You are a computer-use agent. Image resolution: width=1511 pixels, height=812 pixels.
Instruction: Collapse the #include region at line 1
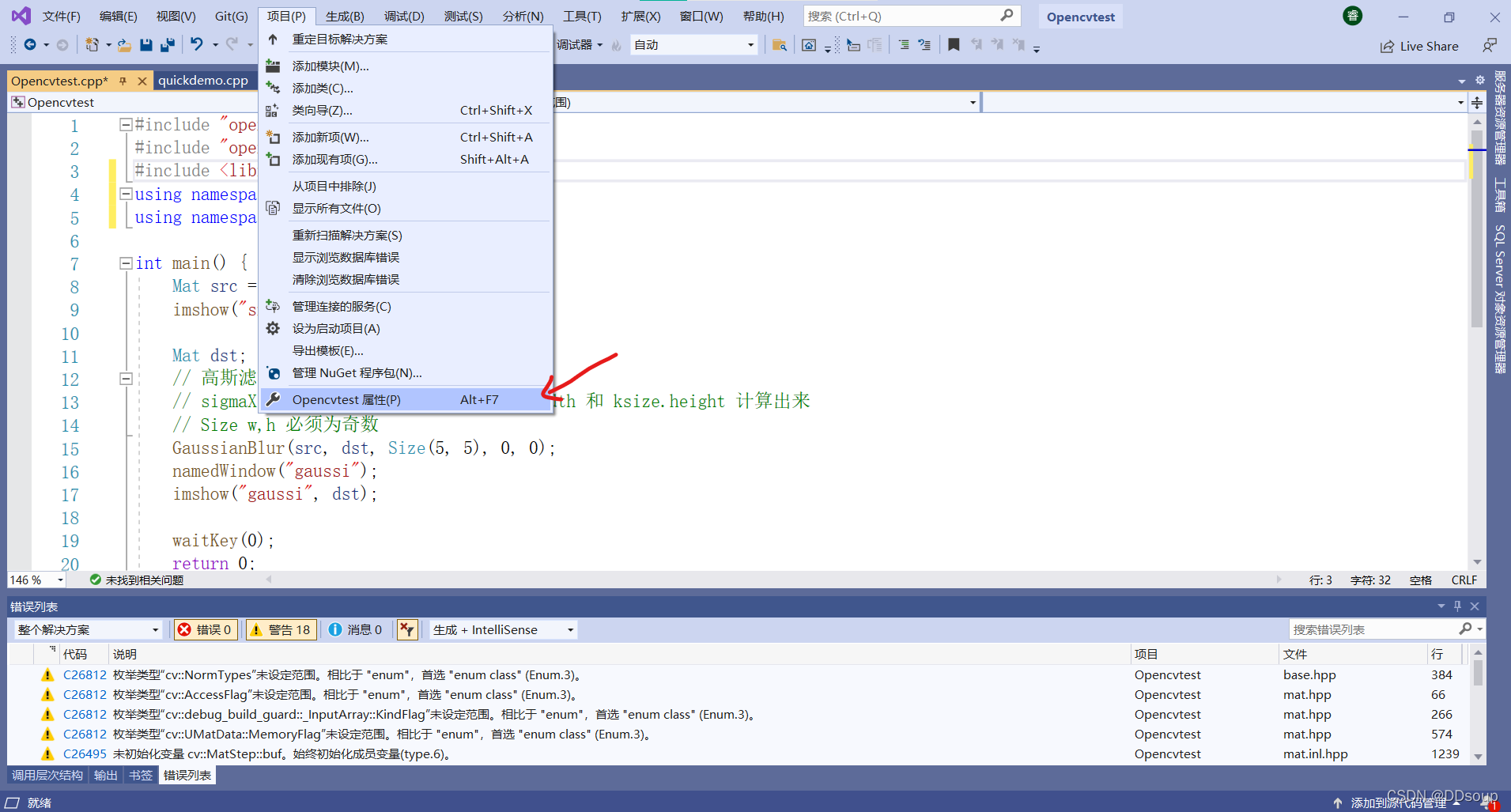[126, 125]
